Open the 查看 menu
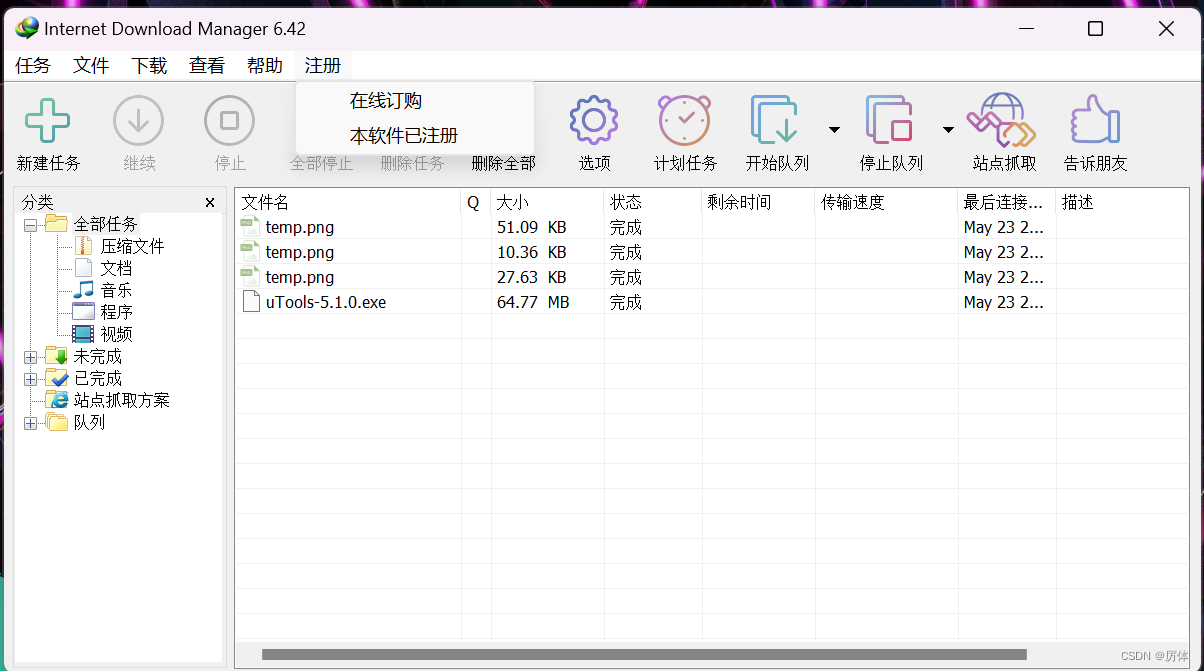Image resolution: width=1204 pixels, height=671 pixels. (x=207, y=66)
